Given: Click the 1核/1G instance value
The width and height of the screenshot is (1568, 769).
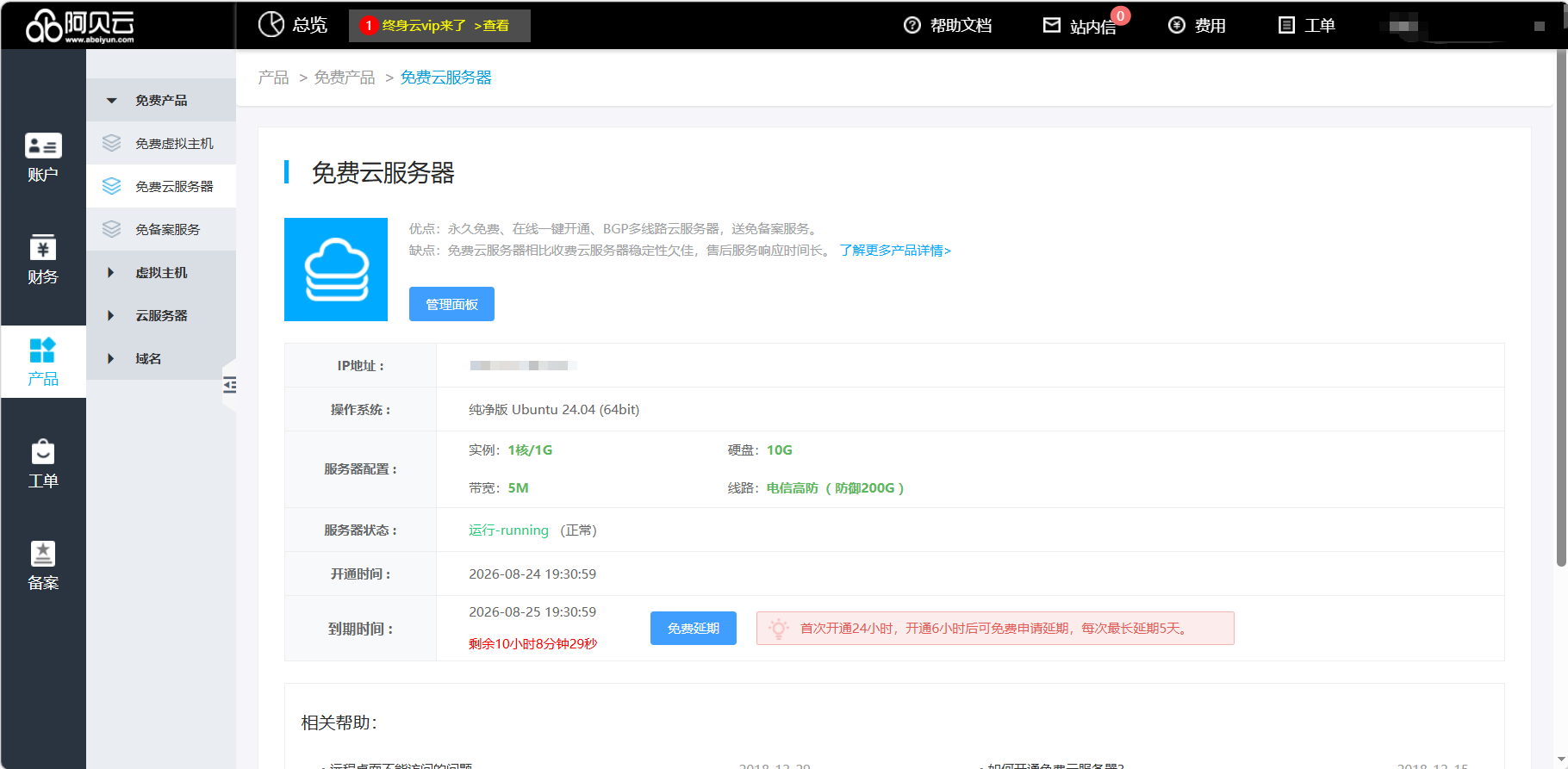Looking at the screenshot, I should 530,450.
